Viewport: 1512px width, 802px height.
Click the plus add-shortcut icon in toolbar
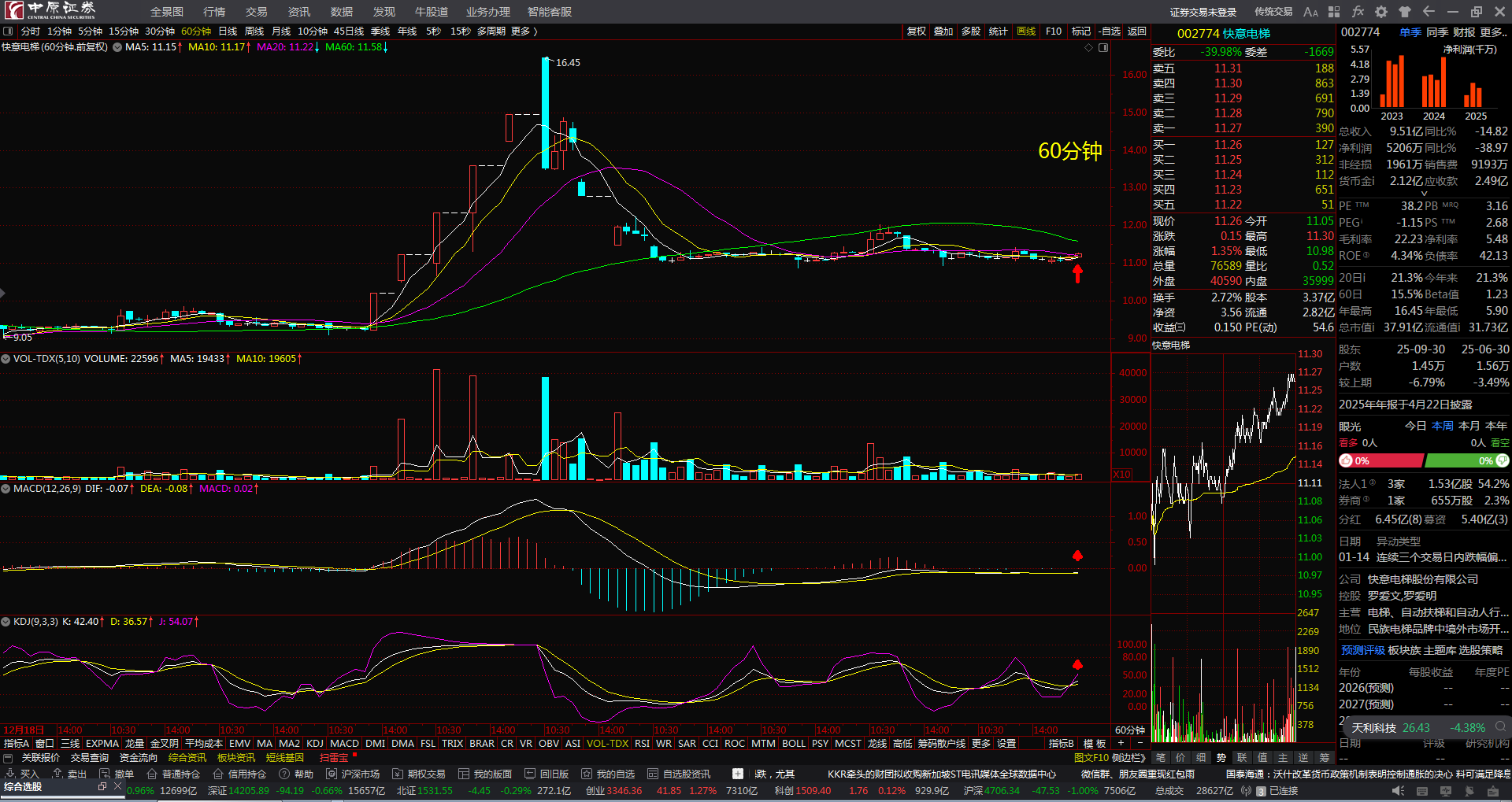click(x=737, y=774)
